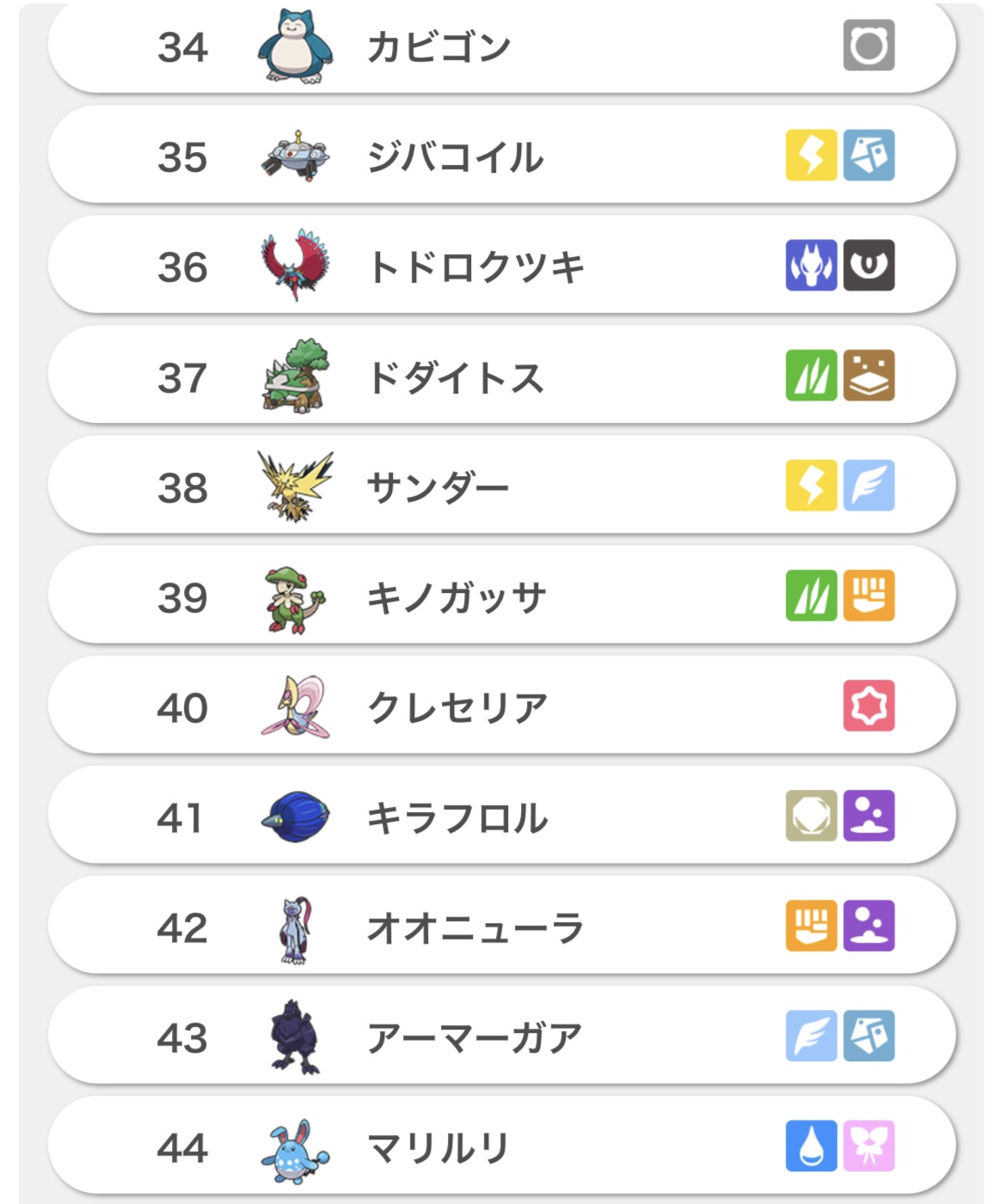Viewport: 1005px width, 1204px height.
Task: Click the Normal type icon on カビゴン row
Action: 868,46
